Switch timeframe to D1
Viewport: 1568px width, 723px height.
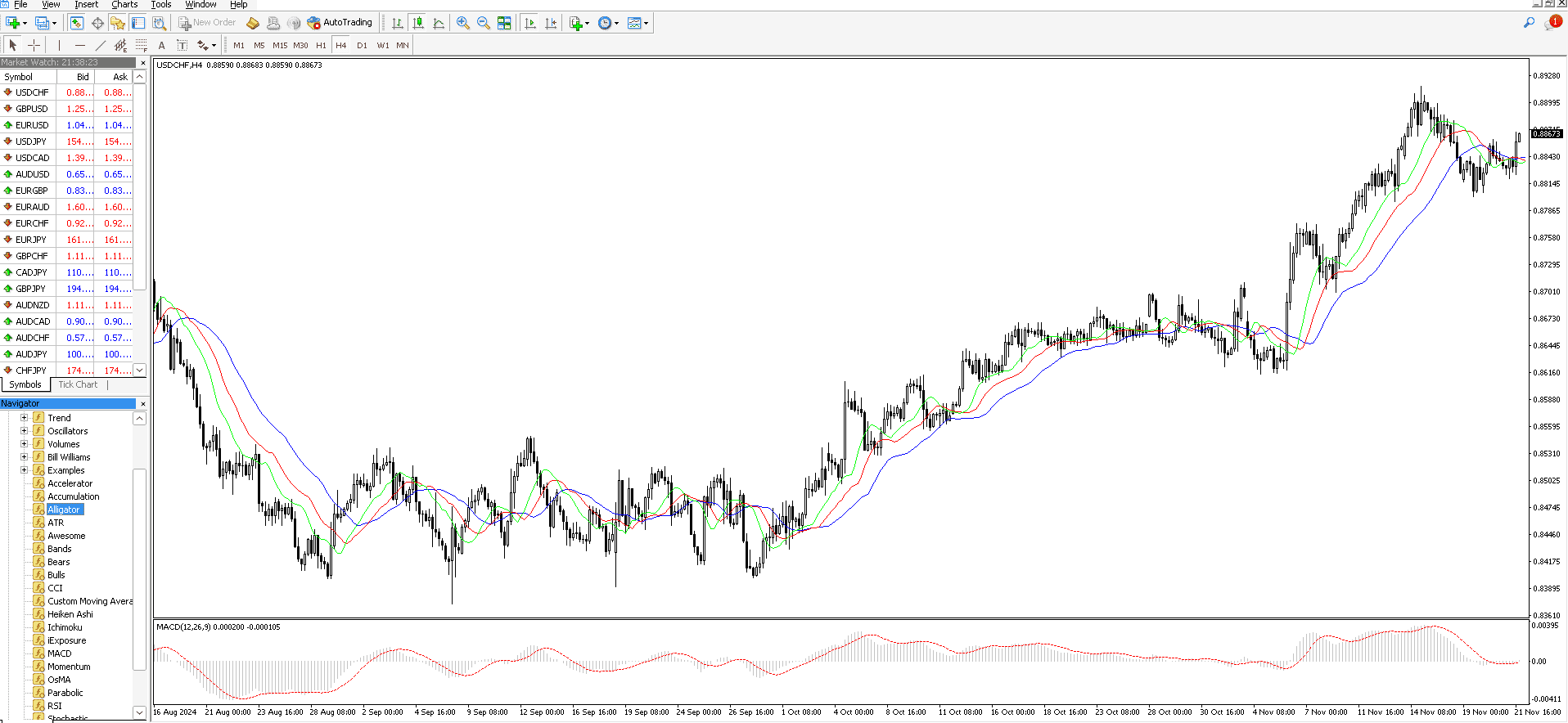(x=362, y=45)
